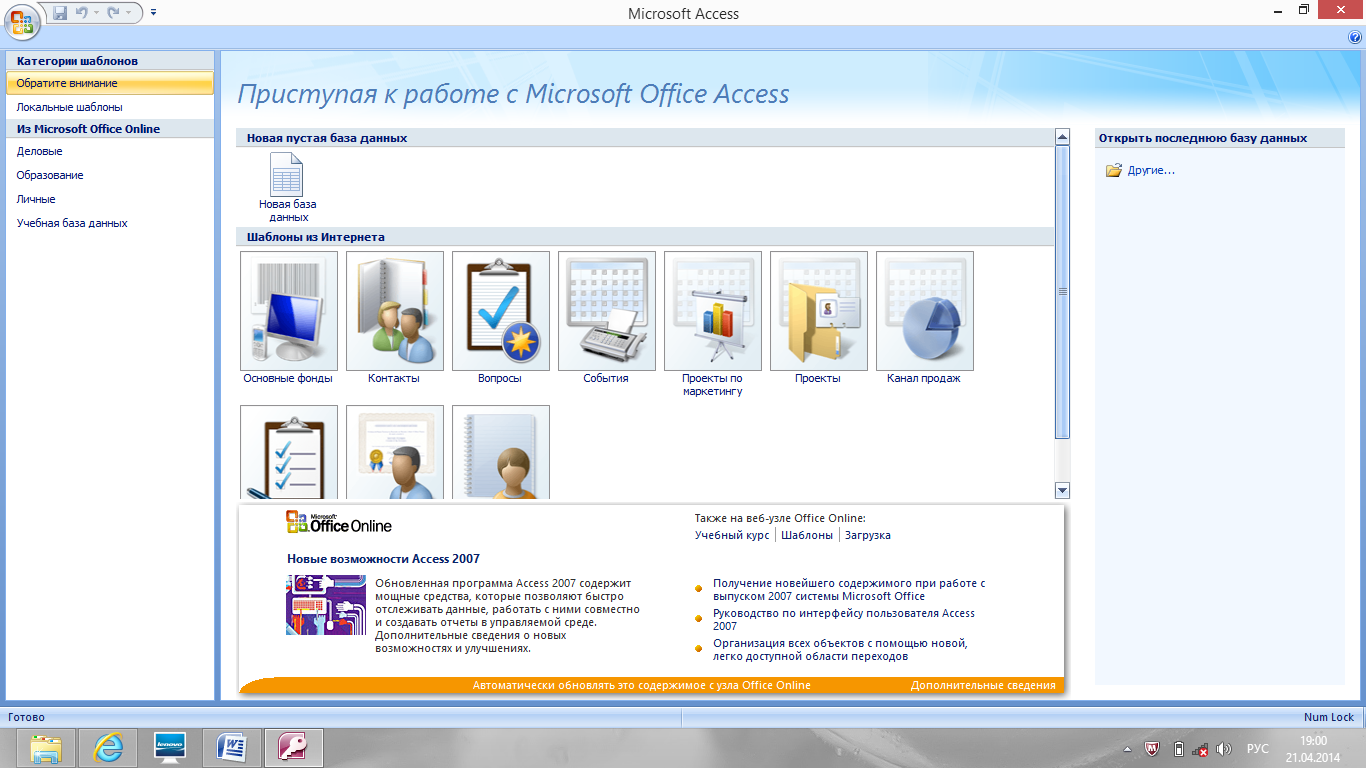Open Учебная база данных category
This screenshot has width=1366, height=768.
point(109,223)
